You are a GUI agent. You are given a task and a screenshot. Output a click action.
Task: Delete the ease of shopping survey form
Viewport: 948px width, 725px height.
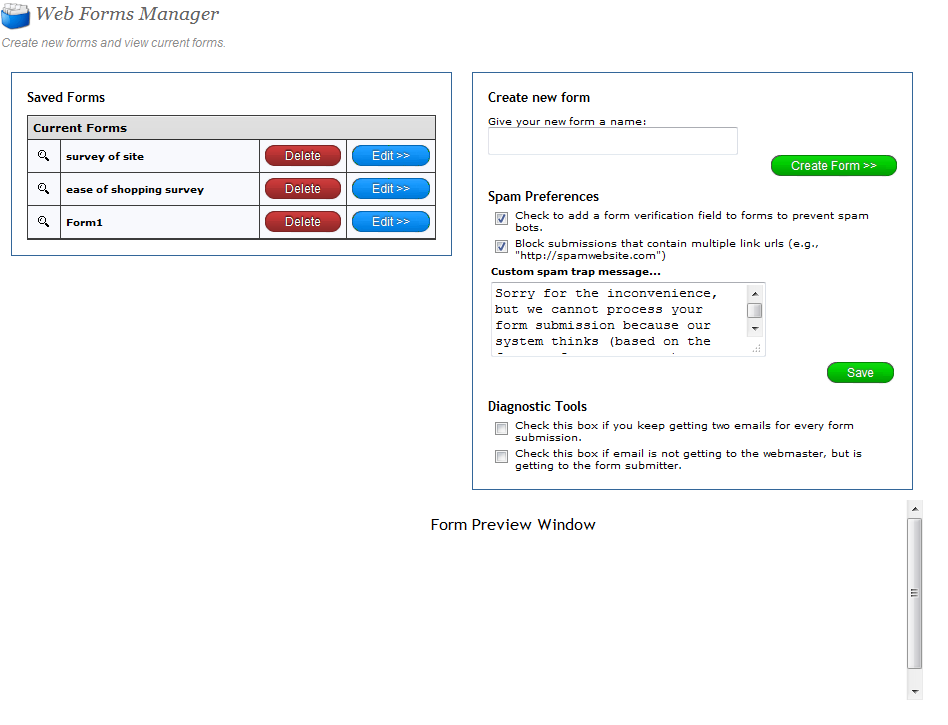[302, 189]
